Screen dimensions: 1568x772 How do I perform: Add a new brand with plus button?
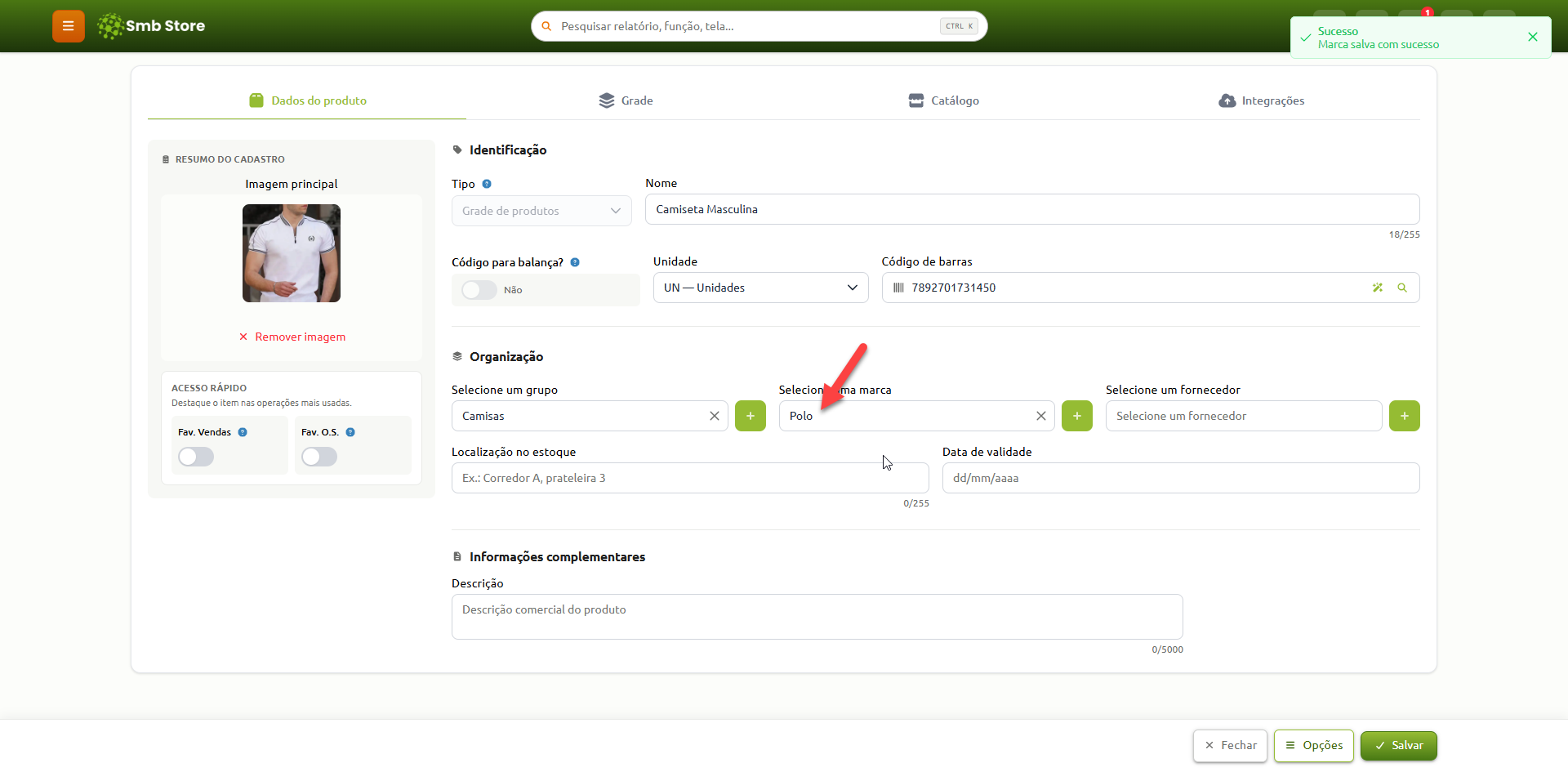[1077, 416]
